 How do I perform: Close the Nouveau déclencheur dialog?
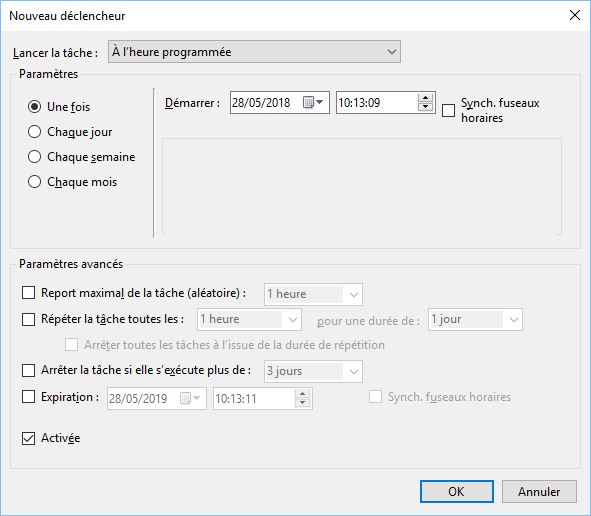click(575, 15)
